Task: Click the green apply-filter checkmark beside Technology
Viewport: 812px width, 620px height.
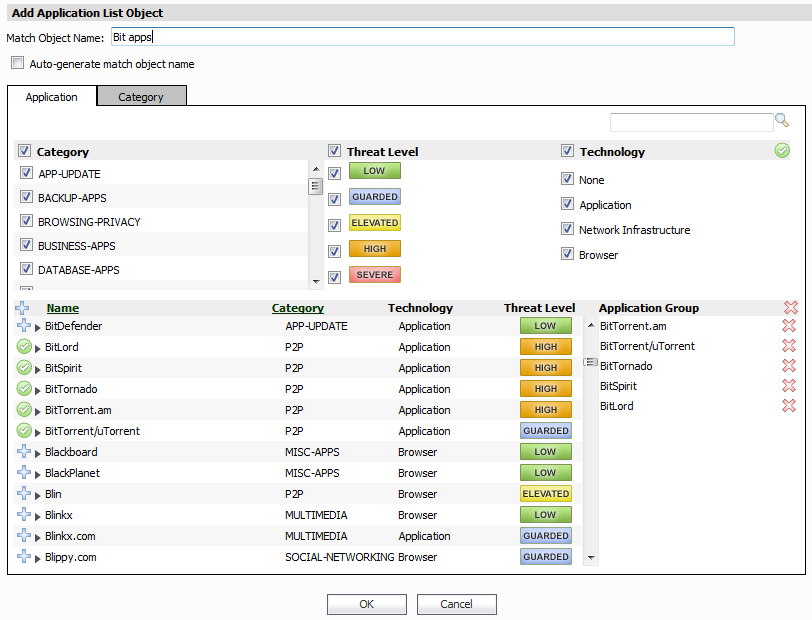Action: click(782, 151)
